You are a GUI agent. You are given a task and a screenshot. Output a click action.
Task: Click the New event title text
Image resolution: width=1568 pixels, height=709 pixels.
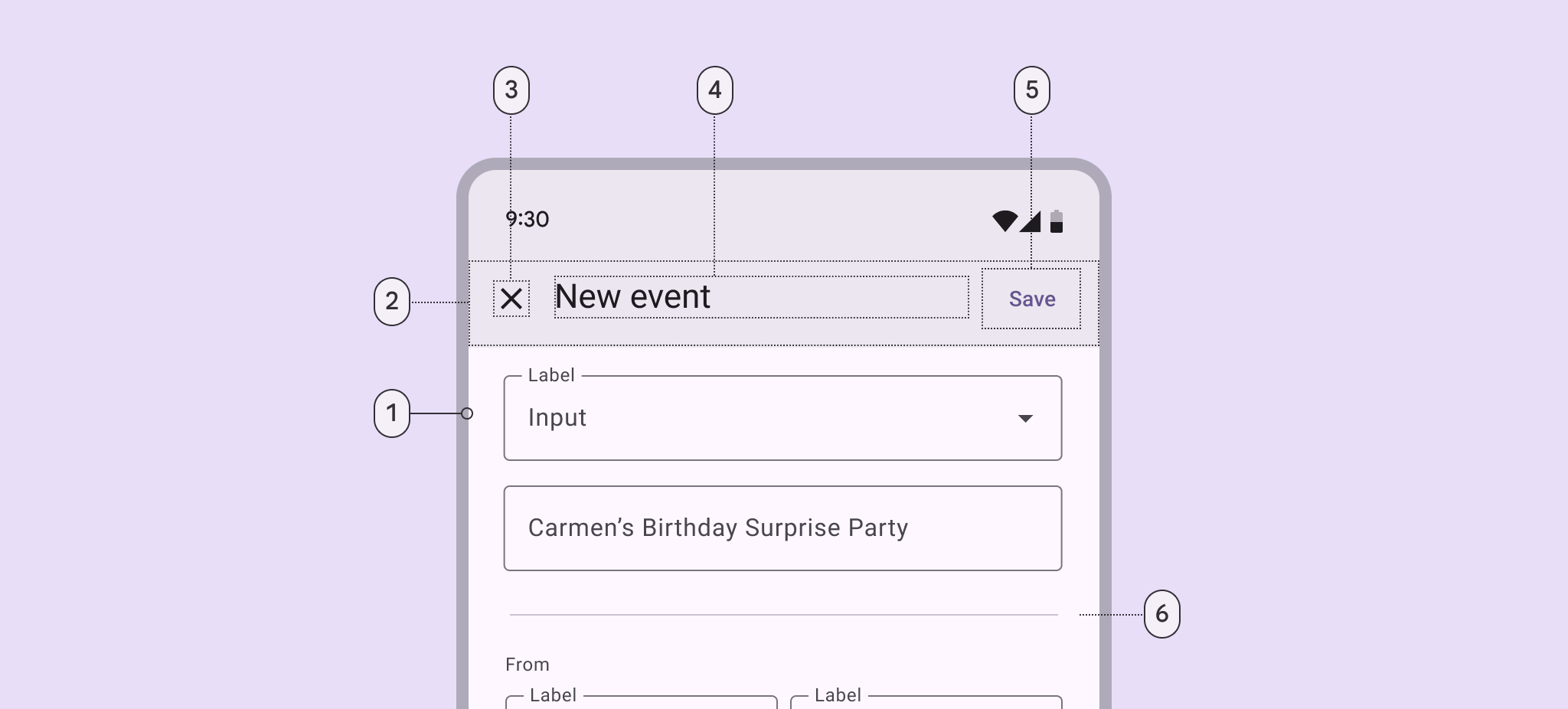[x=632, y=297]
